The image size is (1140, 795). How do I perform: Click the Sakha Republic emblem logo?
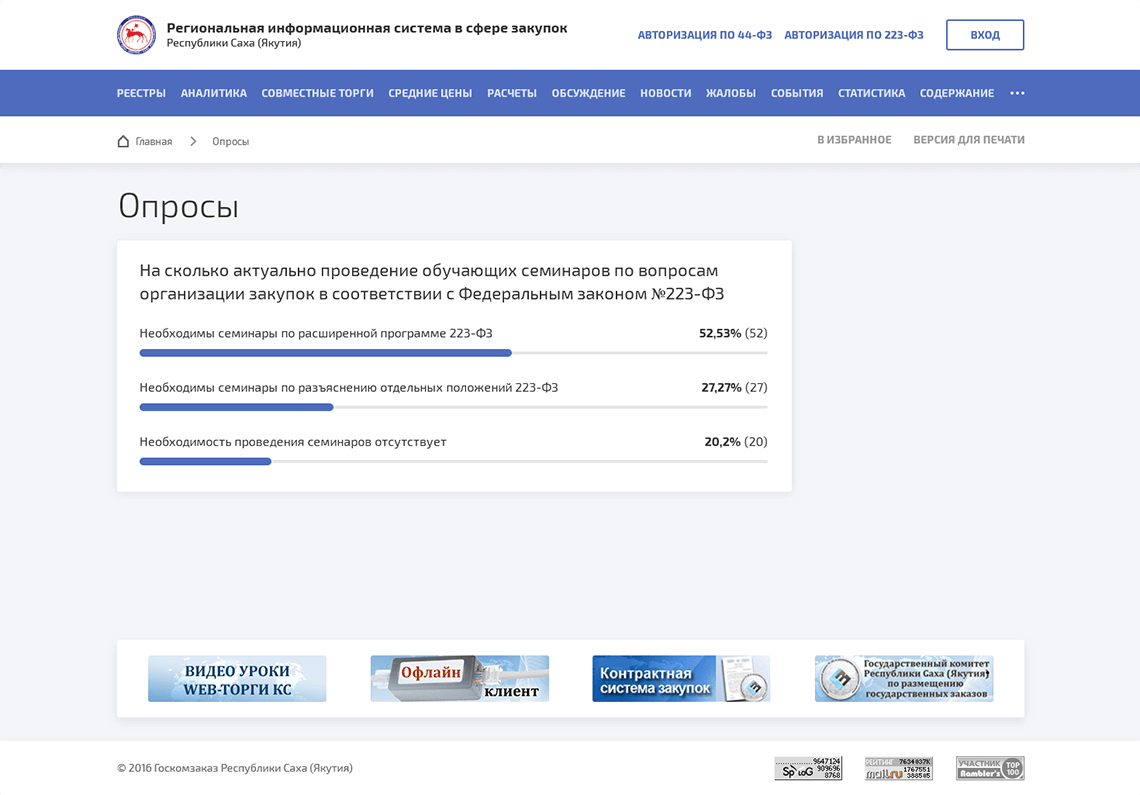tap(136, 35)
